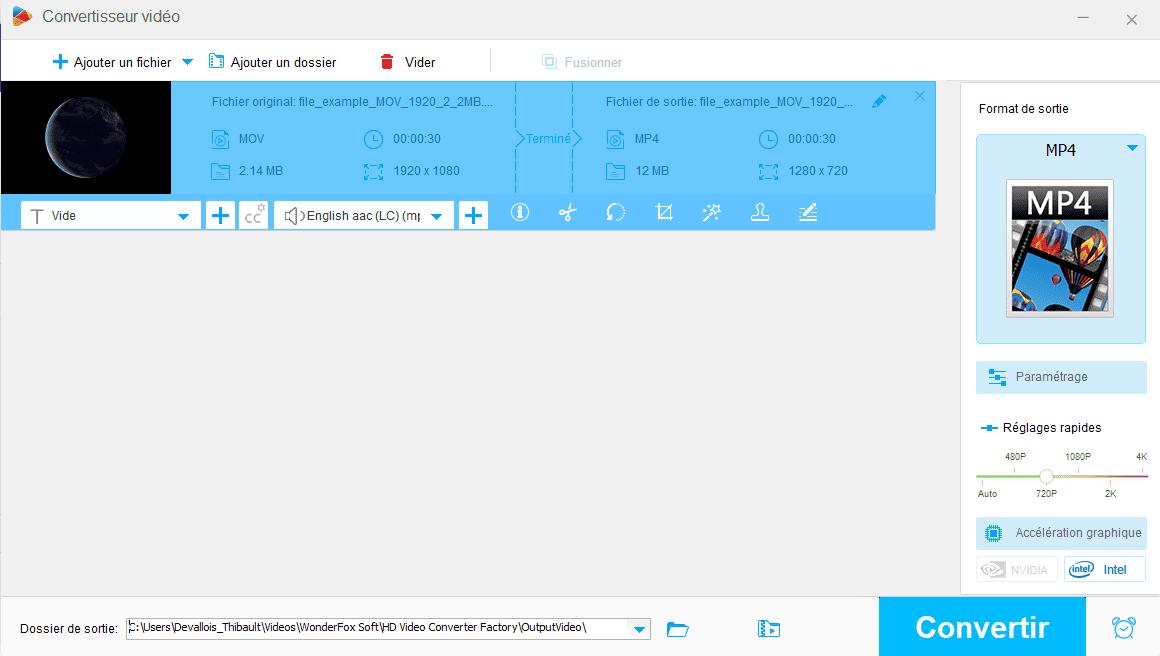This screenshot has width=1160, height=656.
Task: Click Vider to clear the list
Action: [x=407, y=62]
